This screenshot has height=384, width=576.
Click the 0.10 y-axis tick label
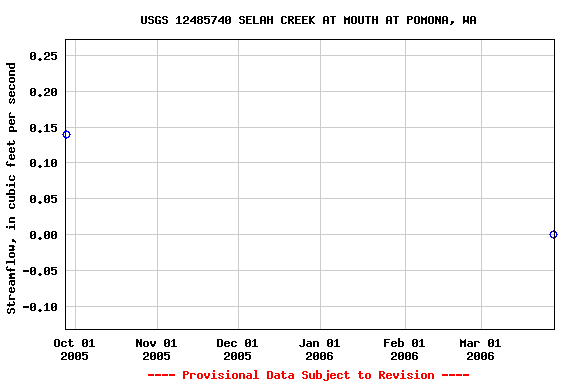pos(43,163)
